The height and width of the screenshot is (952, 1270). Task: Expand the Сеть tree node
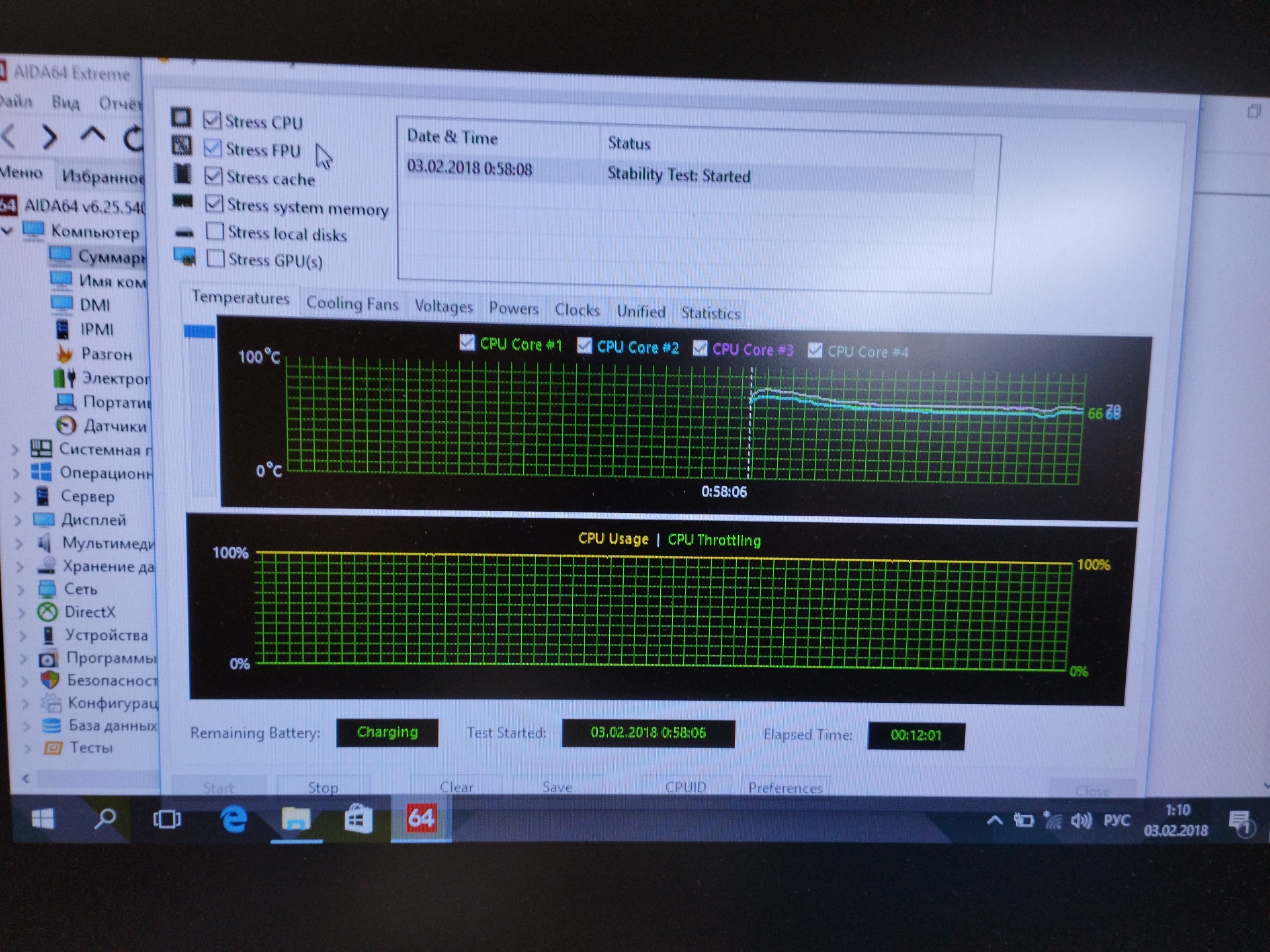pyautogui.click(x=21, y=590)
